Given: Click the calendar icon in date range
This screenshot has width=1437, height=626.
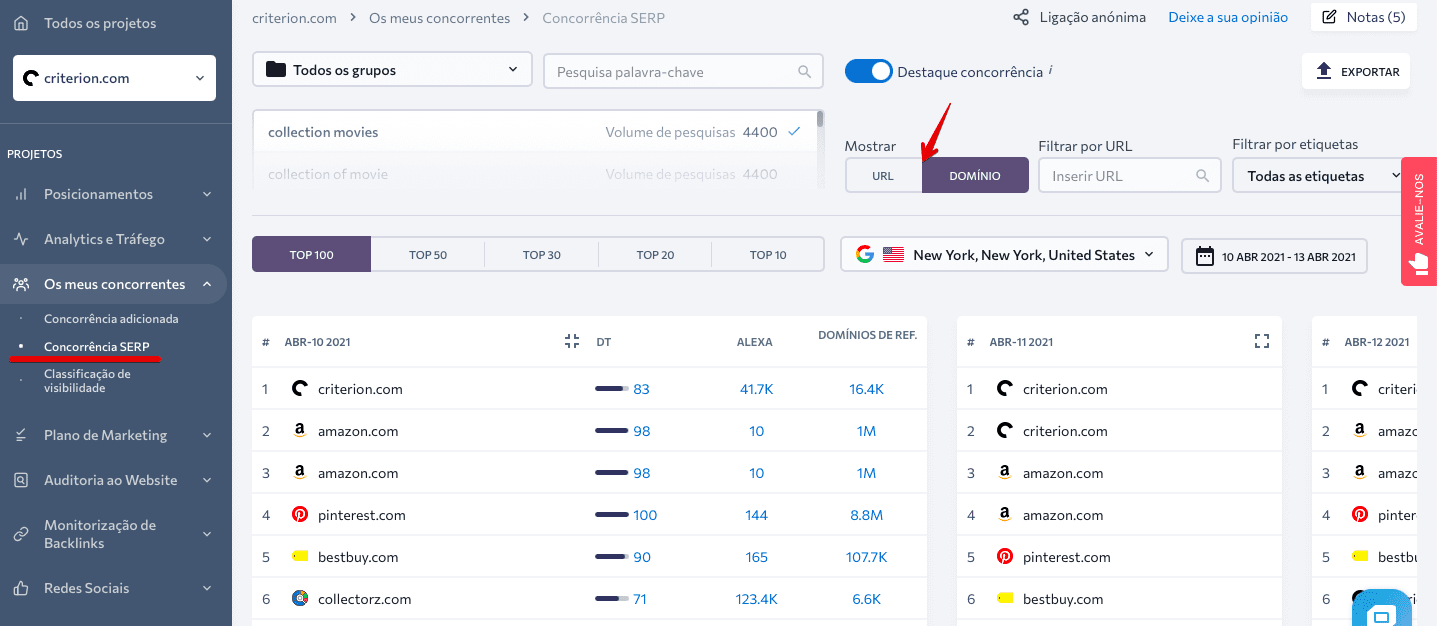Looking at the screenshot, I should click(1205, 255).
